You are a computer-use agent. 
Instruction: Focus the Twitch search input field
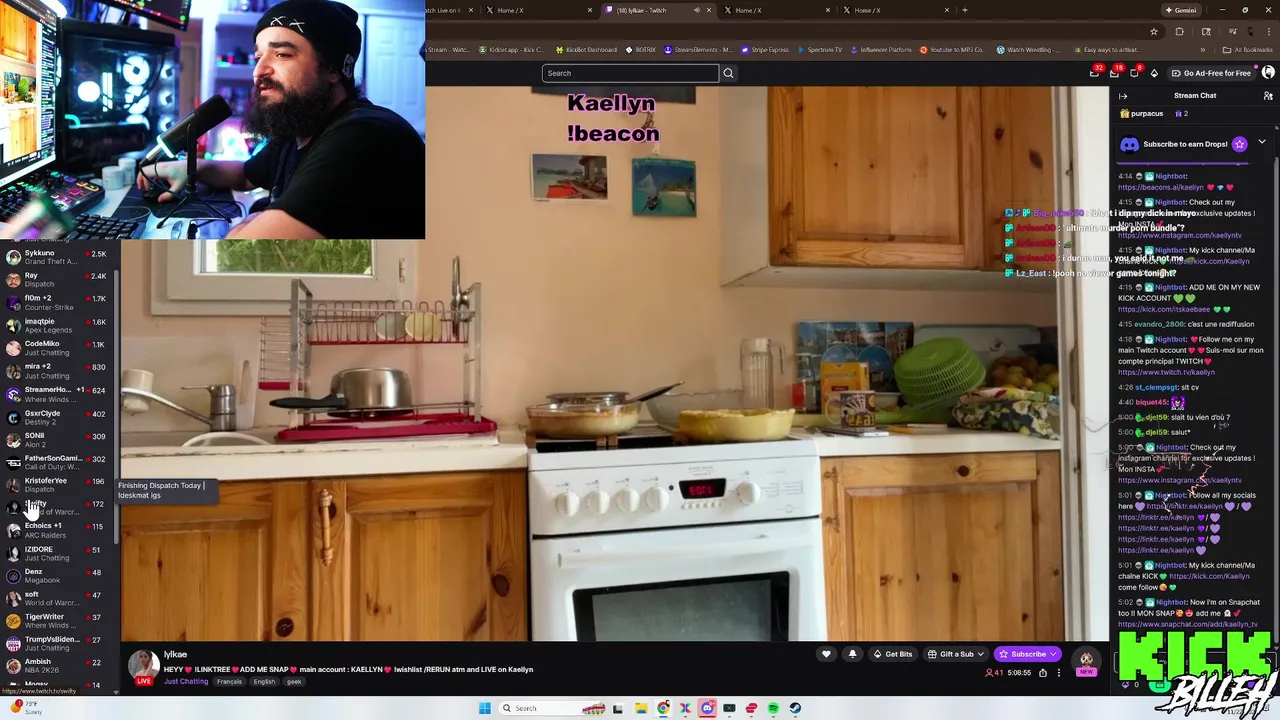630,73
